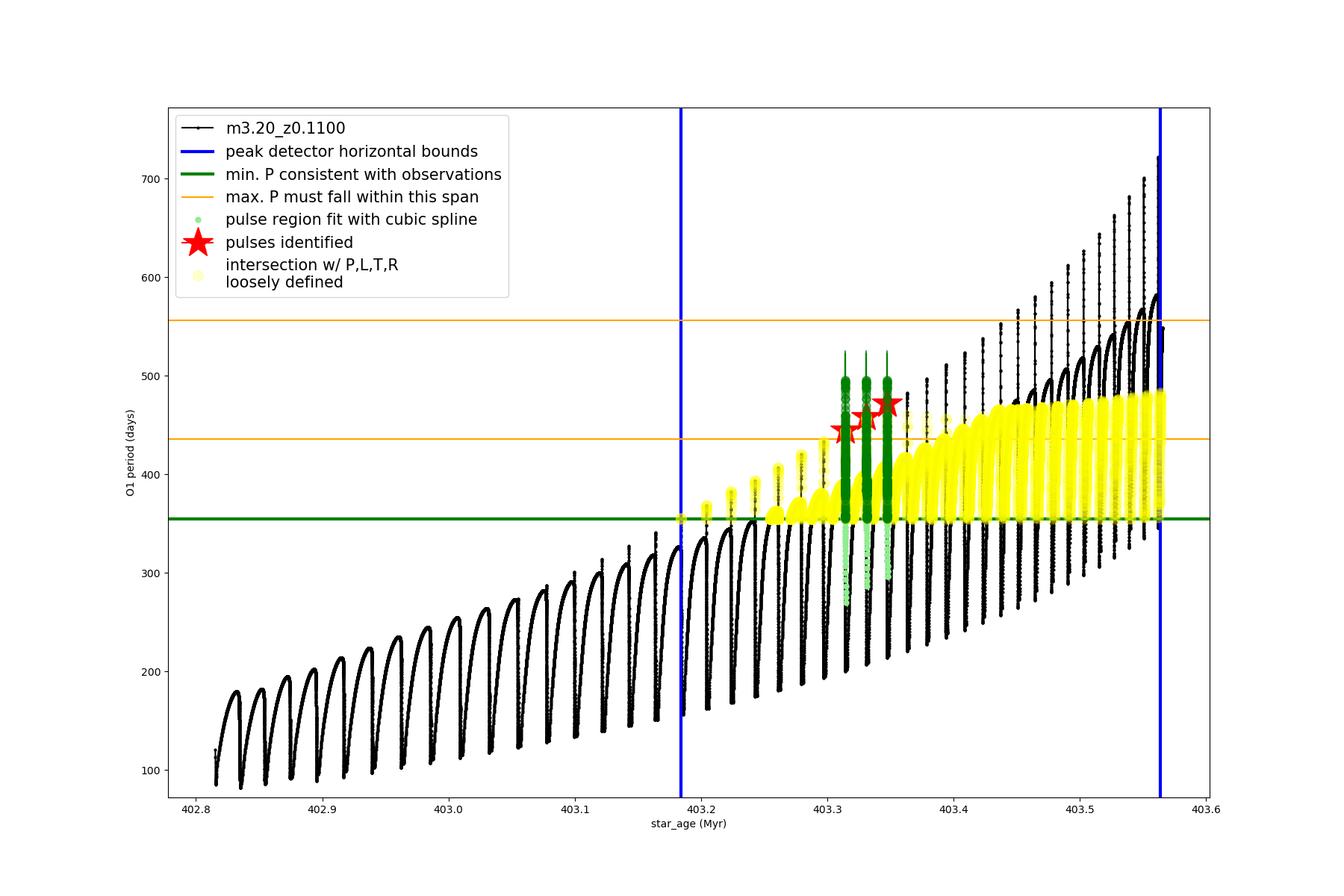
Task: Click the orange line swatch in the legend
Action: point(198,197)
